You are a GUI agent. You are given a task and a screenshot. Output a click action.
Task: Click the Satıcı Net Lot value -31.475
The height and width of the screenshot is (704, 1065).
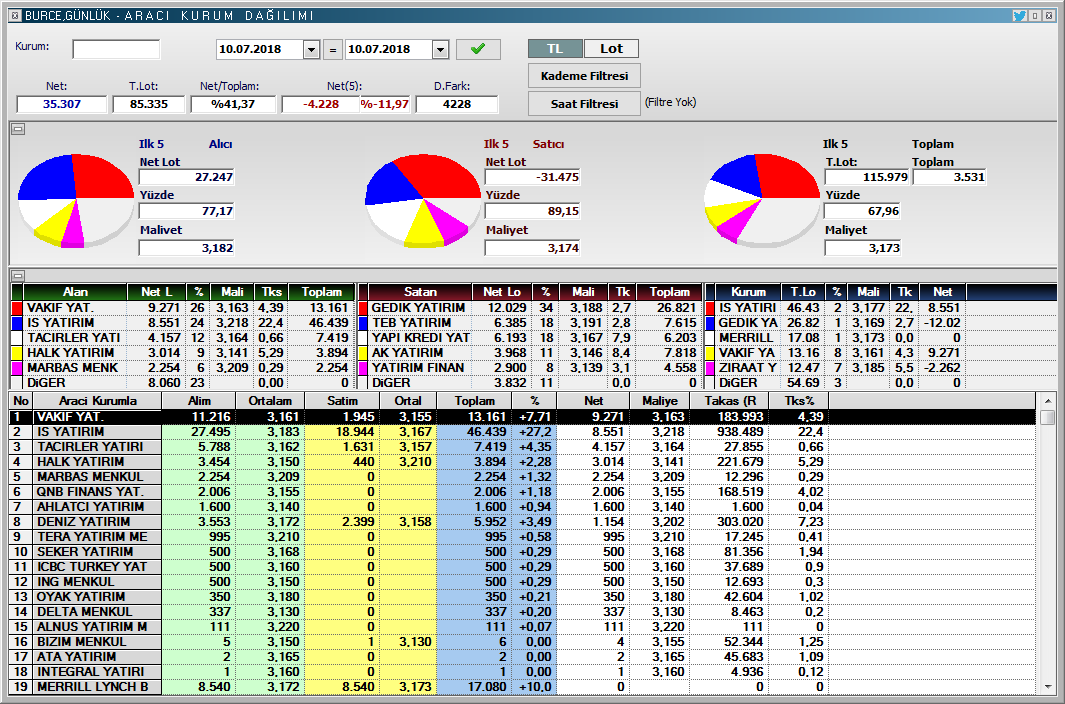(532, 177)
